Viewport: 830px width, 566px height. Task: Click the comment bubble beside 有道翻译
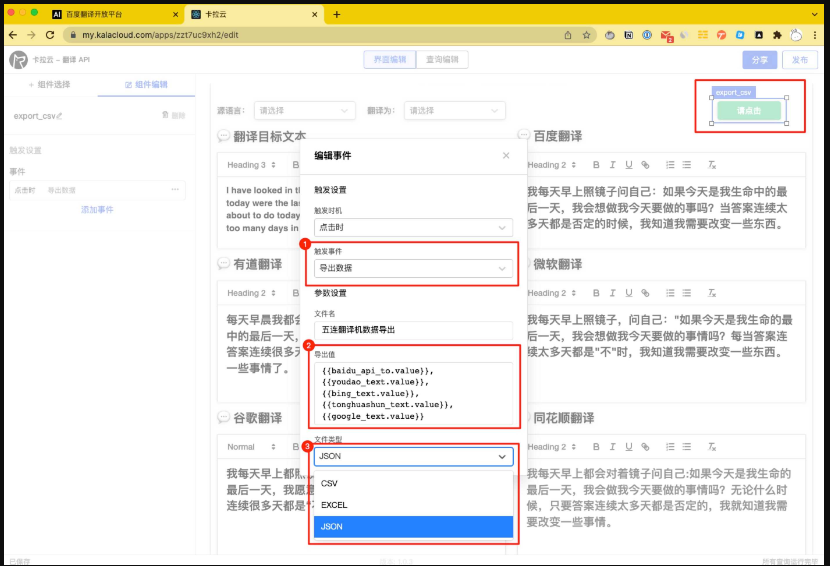click(223, 264)
